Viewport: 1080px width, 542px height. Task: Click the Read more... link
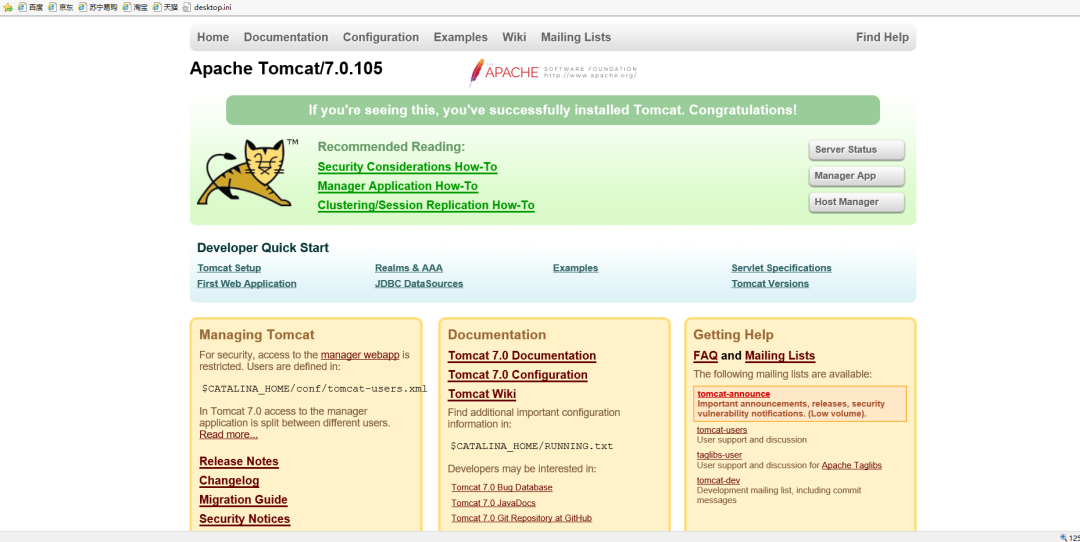tap(228, 435)
